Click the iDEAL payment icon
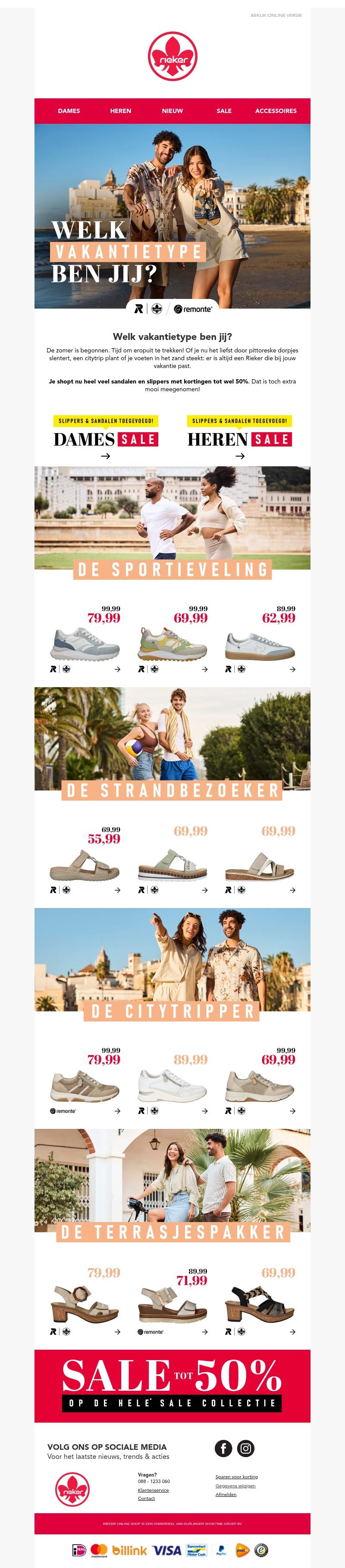This screenshot has height=1568, width=345. coord(79,1550)
